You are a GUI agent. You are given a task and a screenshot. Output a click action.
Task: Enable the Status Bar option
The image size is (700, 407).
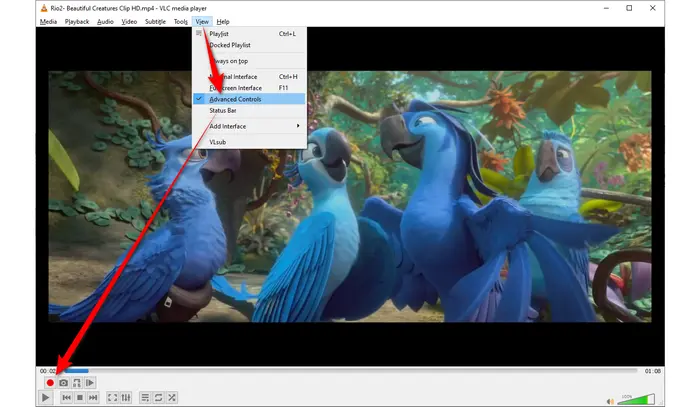(249, 111)
